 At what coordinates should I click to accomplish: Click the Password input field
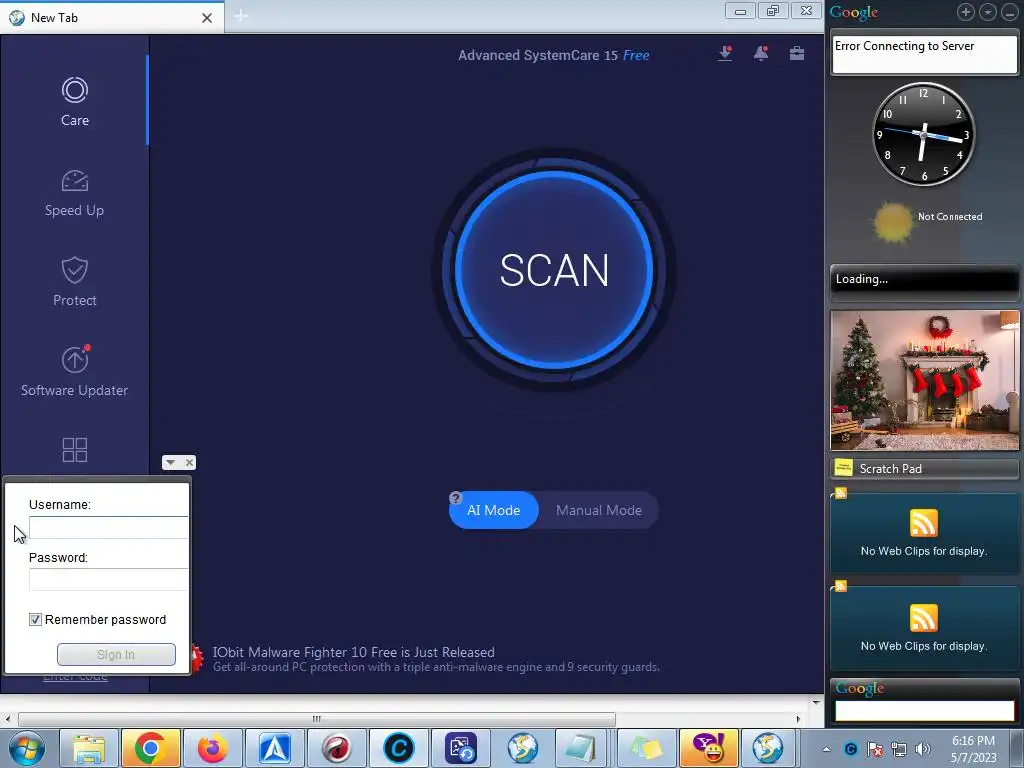[x=108, y=579]
